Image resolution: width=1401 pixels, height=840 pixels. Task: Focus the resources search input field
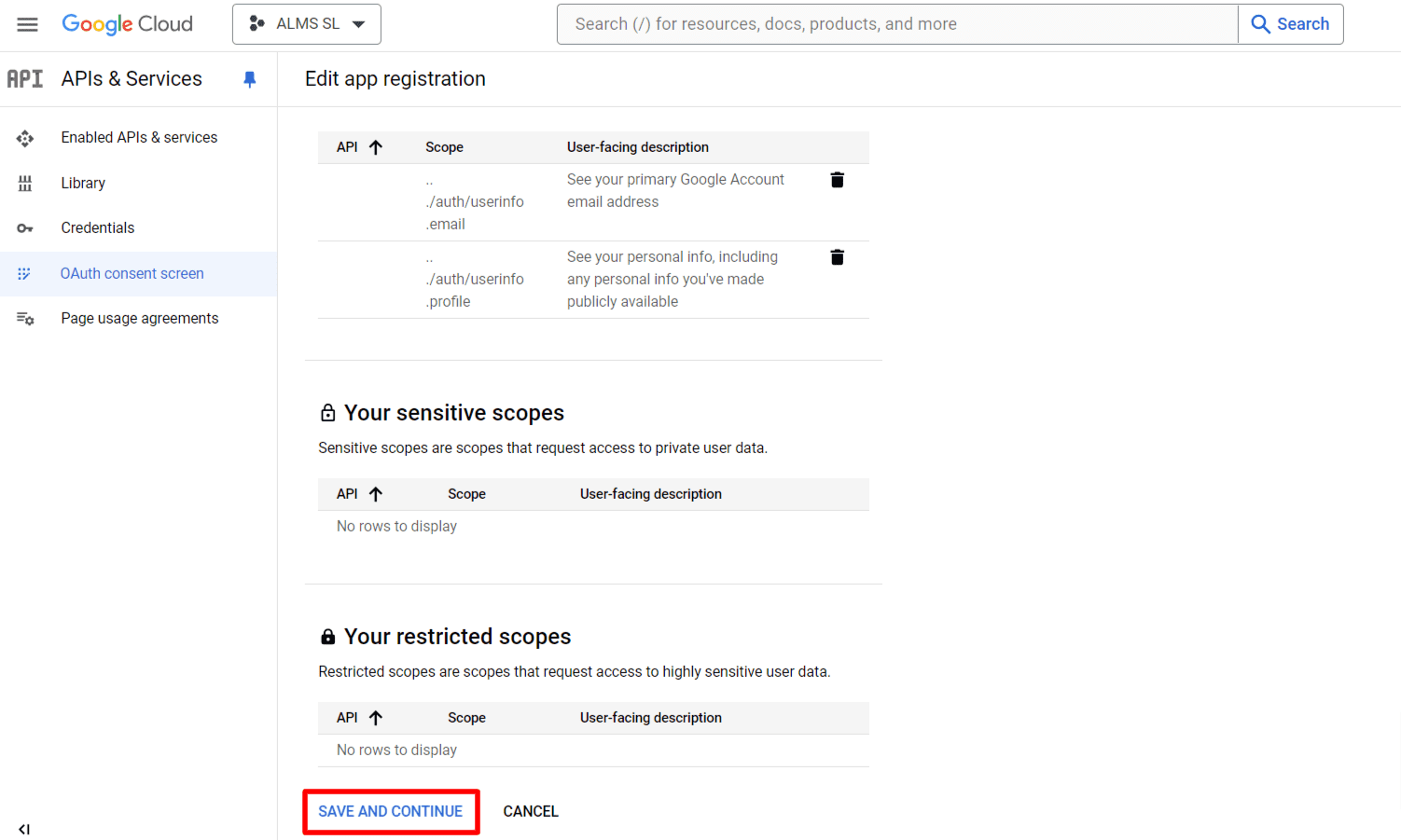[895, 24]
